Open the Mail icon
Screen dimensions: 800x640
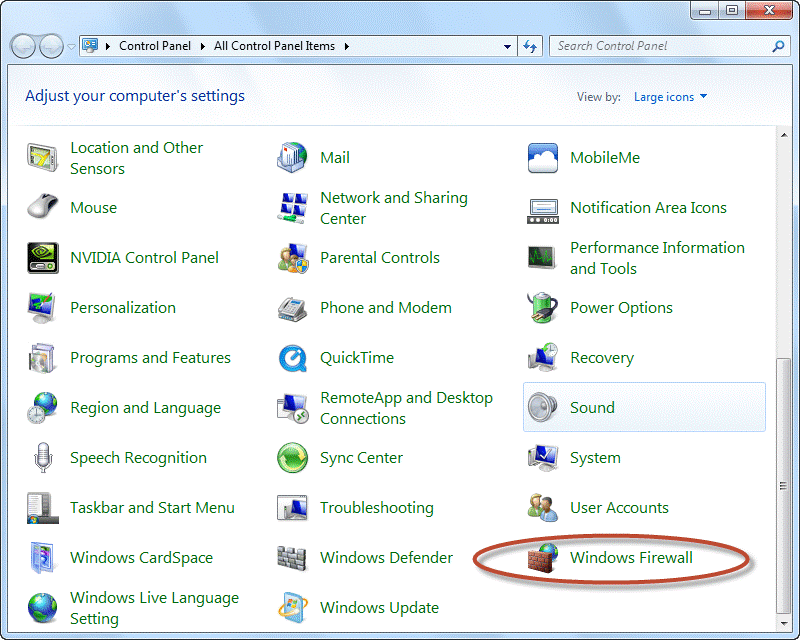[292, 158]
